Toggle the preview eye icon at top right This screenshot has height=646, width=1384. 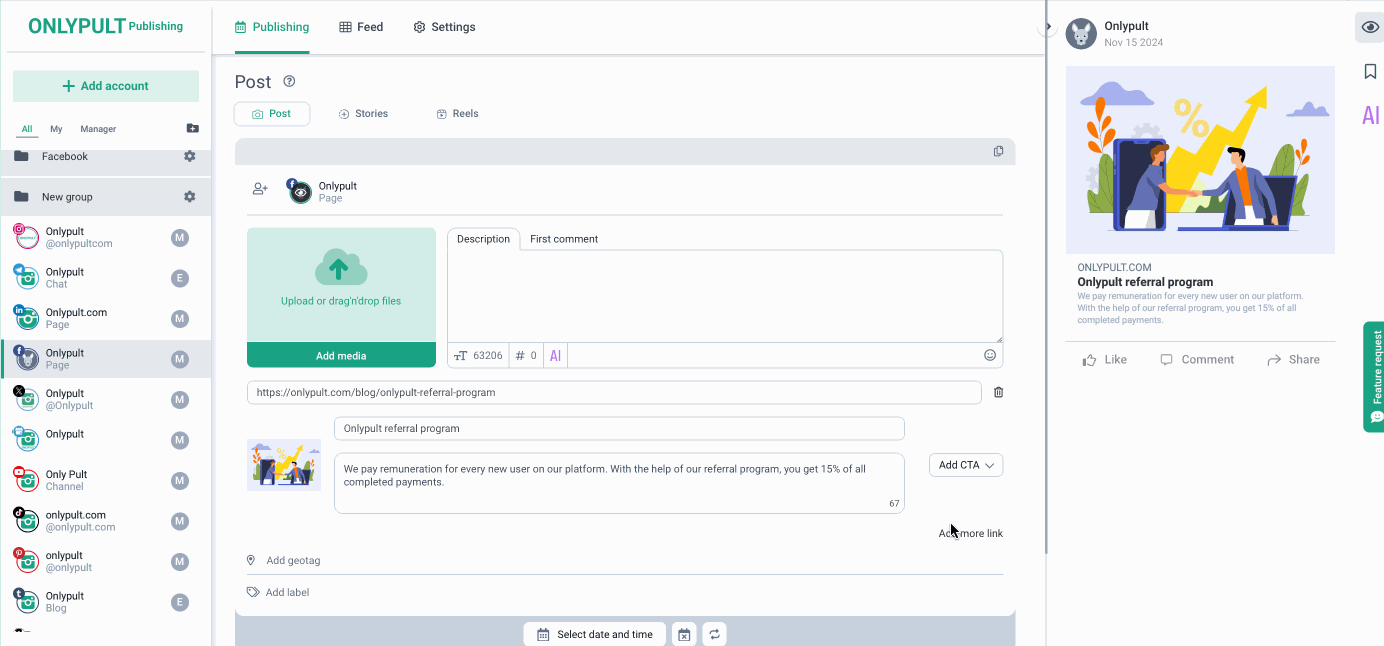point(1370,27)
